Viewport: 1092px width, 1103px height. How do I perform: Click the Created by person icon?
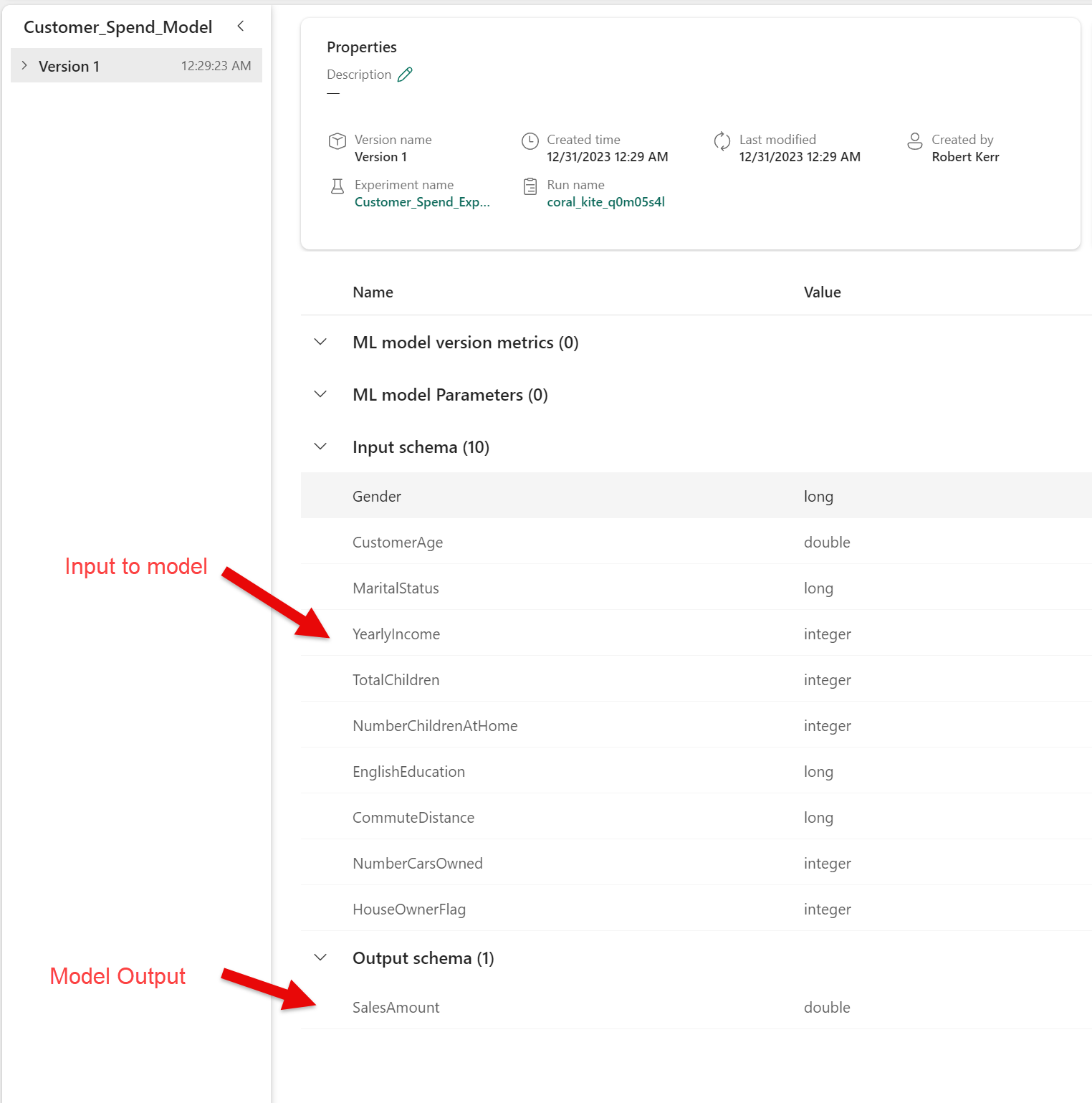click(914, 141)
